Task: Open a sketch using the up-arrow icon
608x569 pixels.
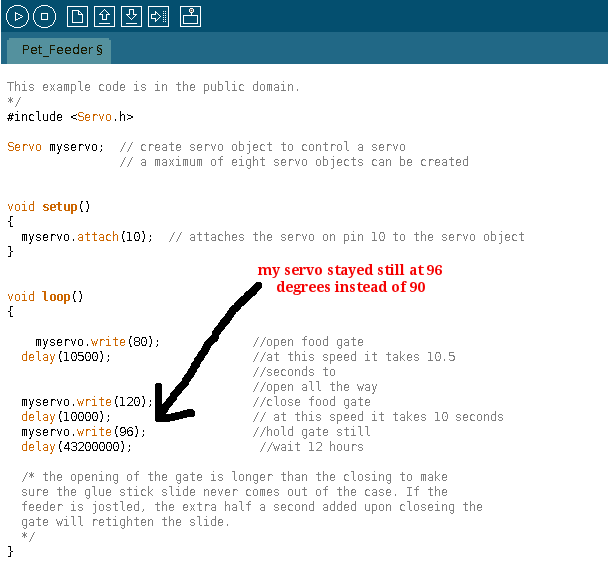Action: click(104, 16)
